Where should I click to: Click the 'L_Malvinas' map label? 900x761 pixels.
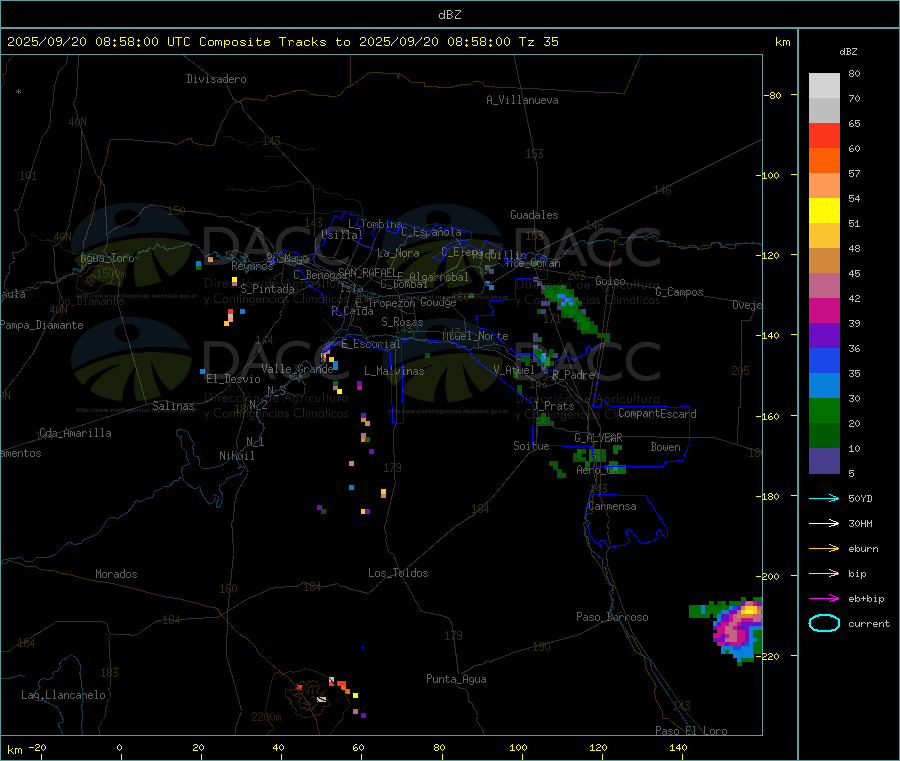394,371
